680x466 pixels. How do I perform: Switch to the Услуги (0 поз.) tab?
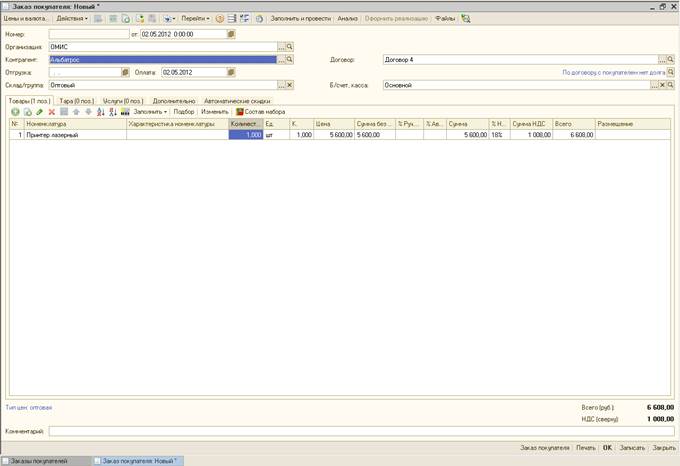pyautogui.click(x=123, y=100)
